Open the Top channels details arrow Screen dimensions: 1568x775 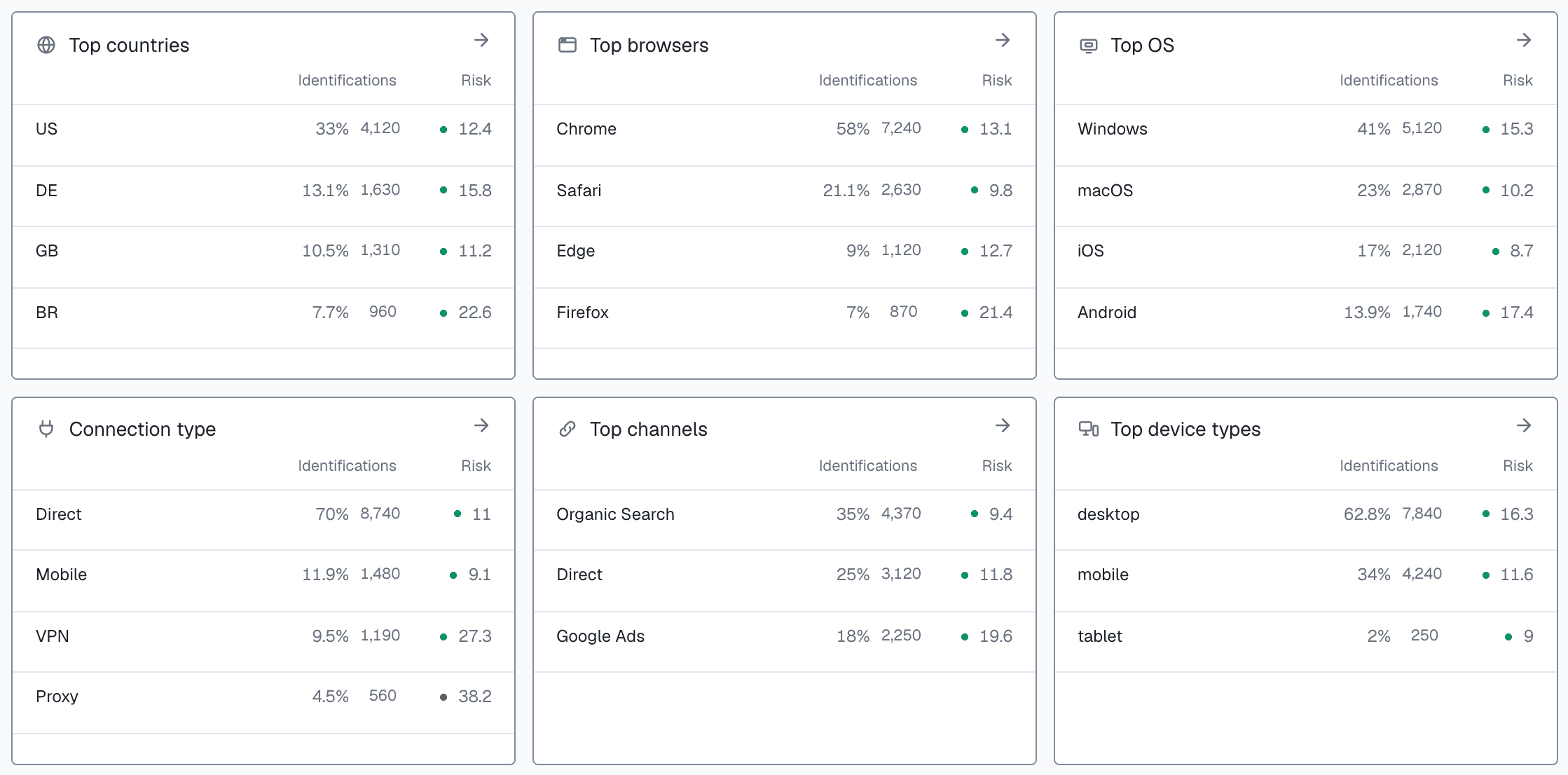tap(1002, 425)
